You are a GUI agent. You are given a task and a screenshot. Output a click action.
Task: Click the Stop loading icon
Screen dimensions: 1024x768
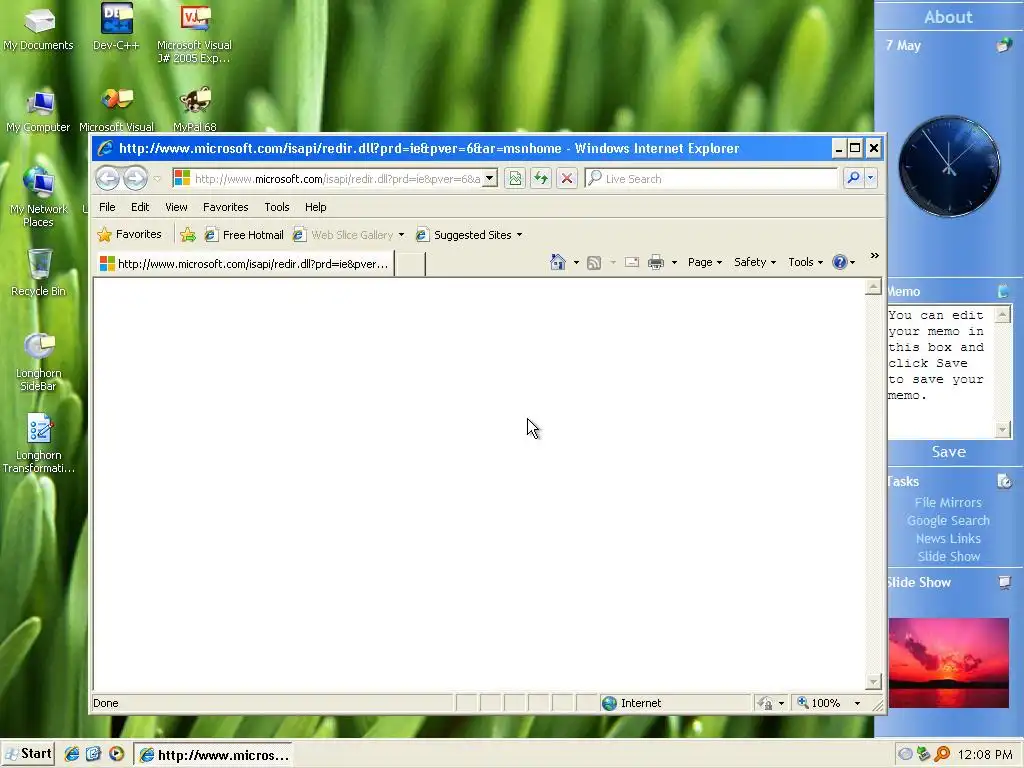[x=567, y=178]
